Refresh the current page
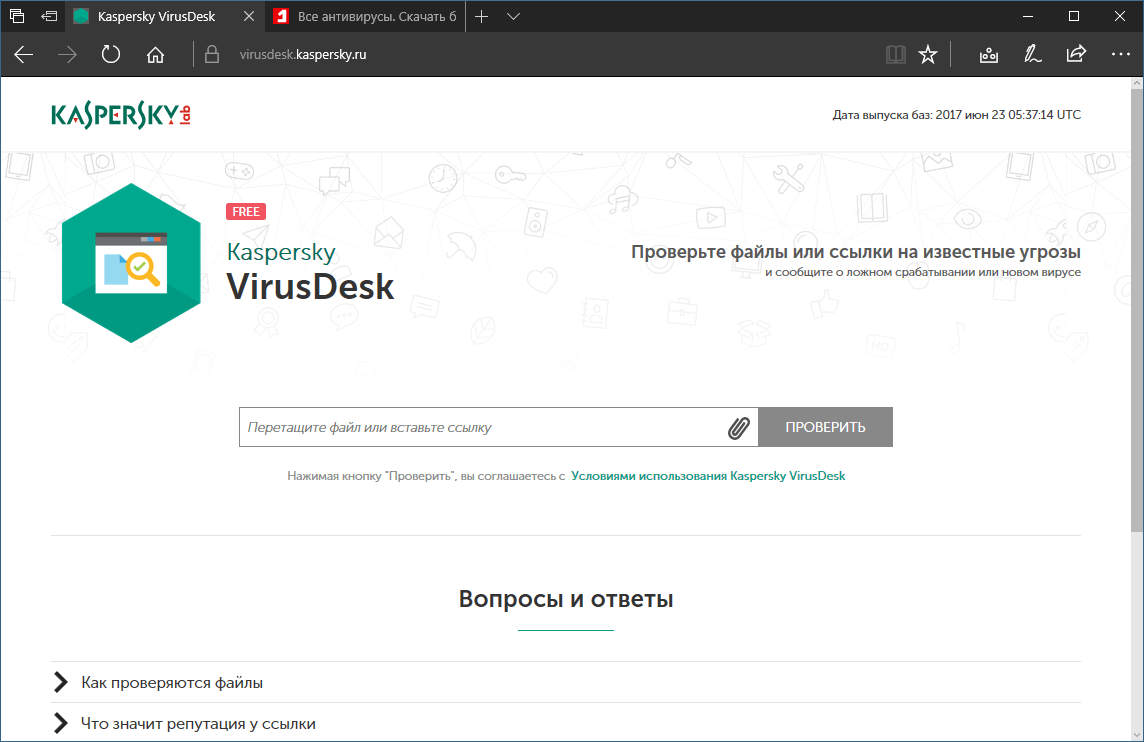The width and height of the screenshot is (1144, 742). click(x=111, y=55)
